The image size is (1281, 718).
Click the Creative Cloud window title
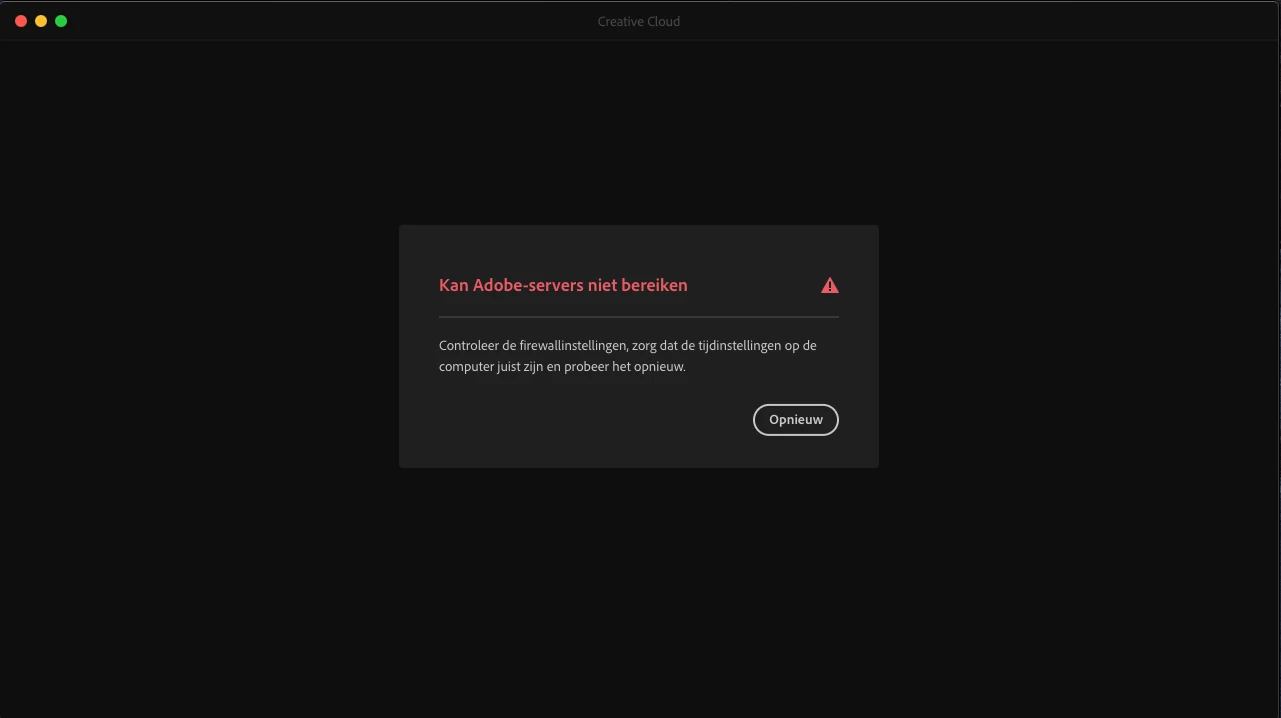tap(639, 21)
